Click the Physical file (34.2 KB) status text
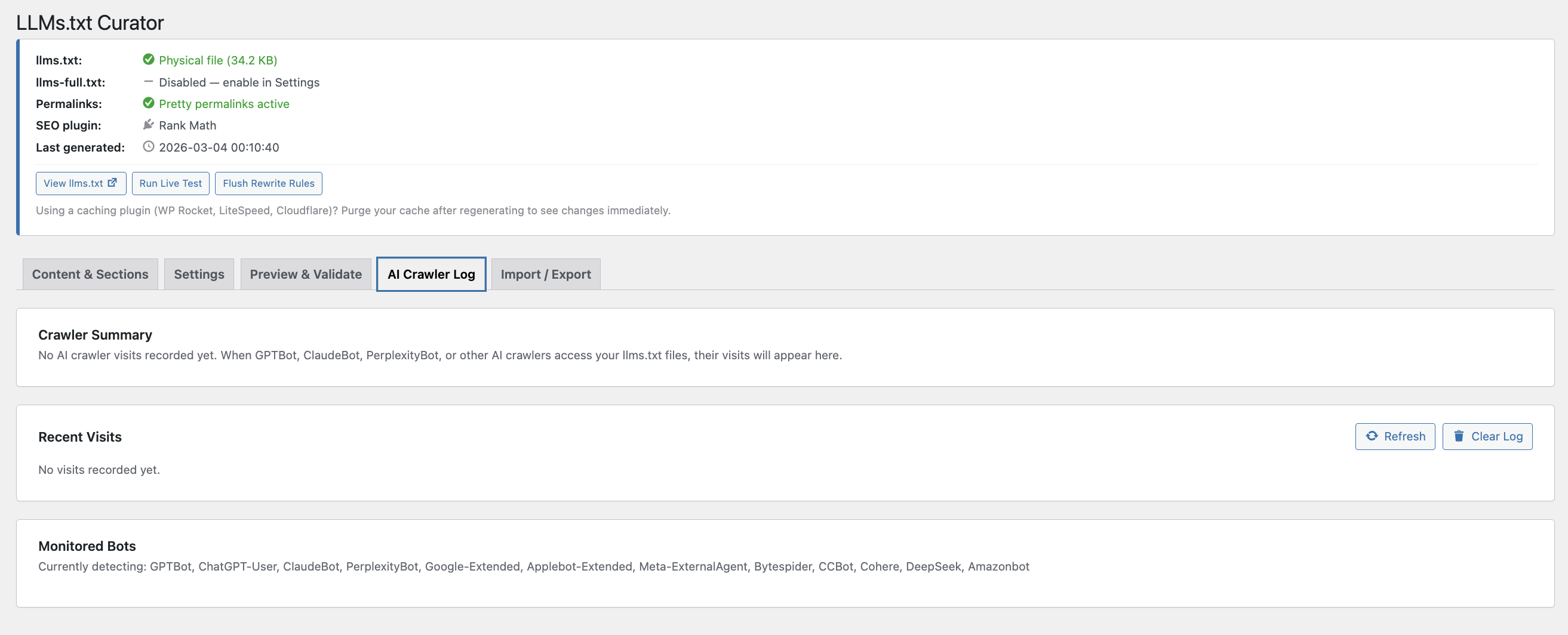The height and width of the screenshot is (635, 1568). [217, 60]
